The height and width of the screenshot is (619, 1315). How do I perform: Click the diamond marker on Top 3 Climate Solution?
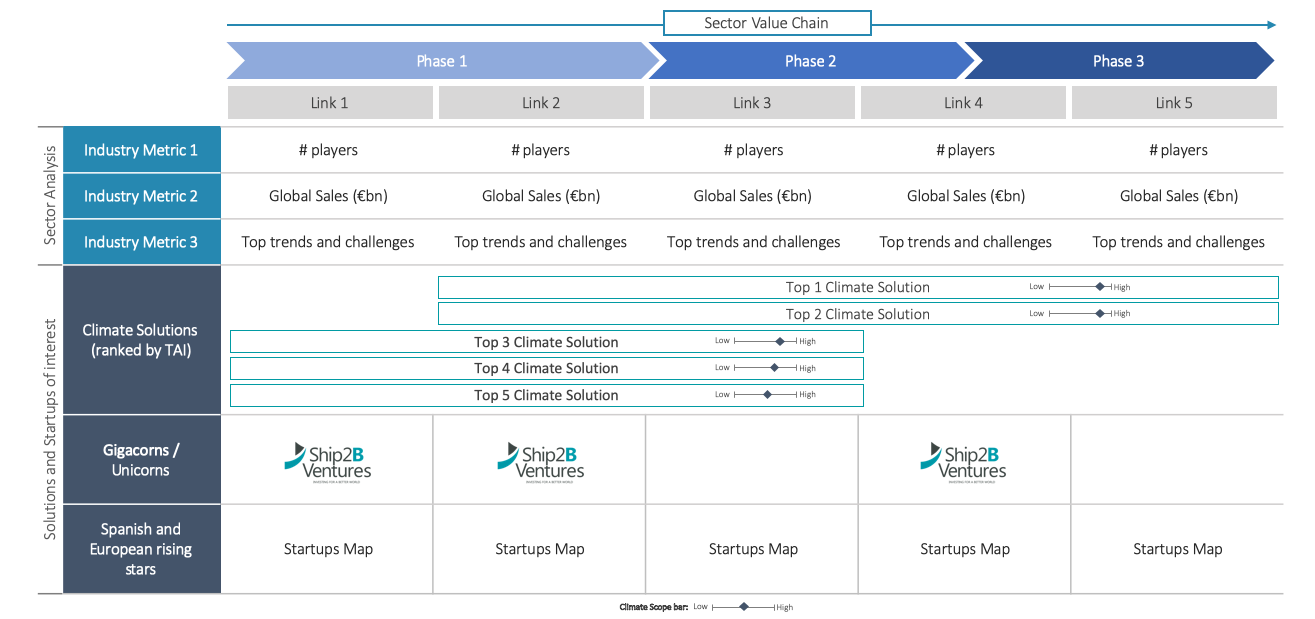[x=780, y=342]
